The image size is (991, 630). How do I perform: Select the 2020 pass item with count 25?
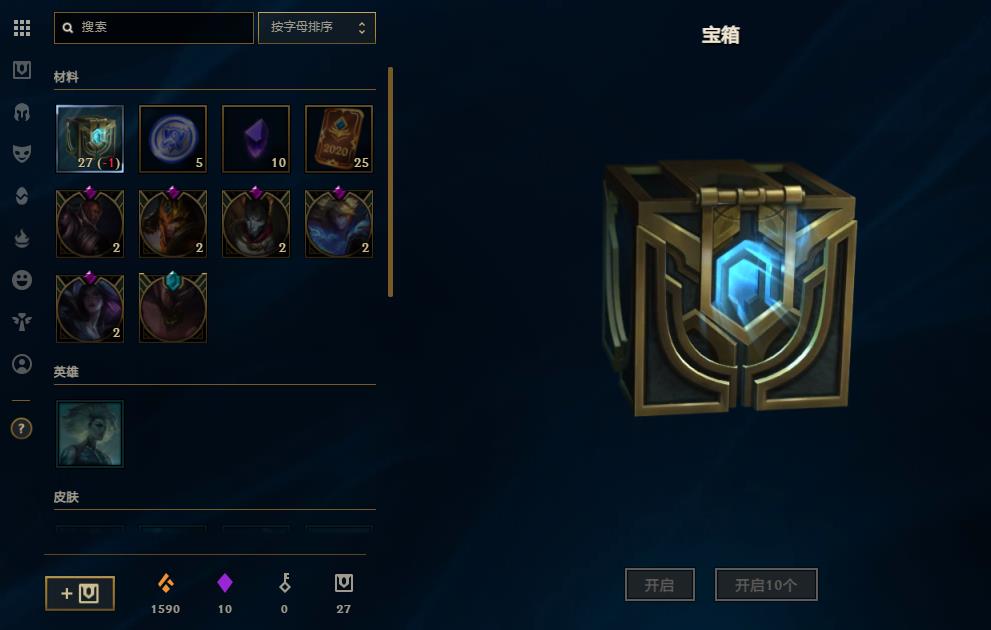point(339,139)
